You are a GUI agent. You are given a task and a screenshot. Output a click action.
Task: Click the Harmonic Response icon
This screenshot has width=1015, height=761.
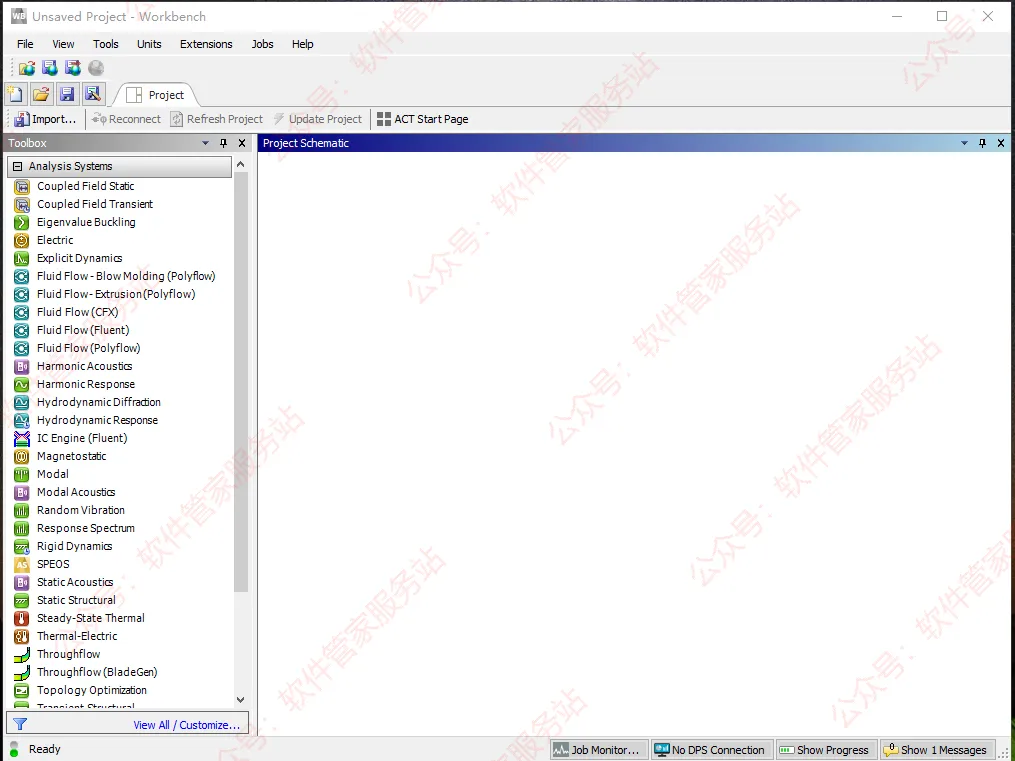pyautogui.click(x=21, y=384)
